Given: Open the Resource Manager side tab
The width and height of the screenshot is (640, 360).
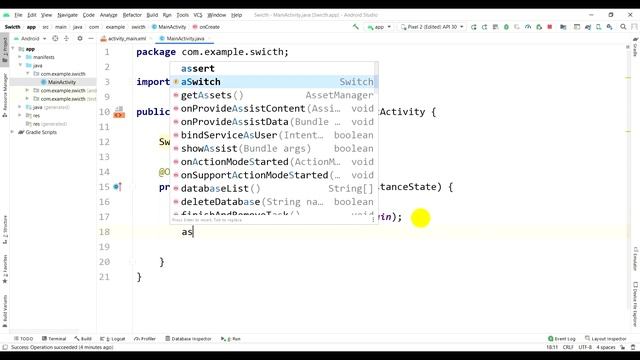Looking at the screenshot, I should (x=5, y=95).
